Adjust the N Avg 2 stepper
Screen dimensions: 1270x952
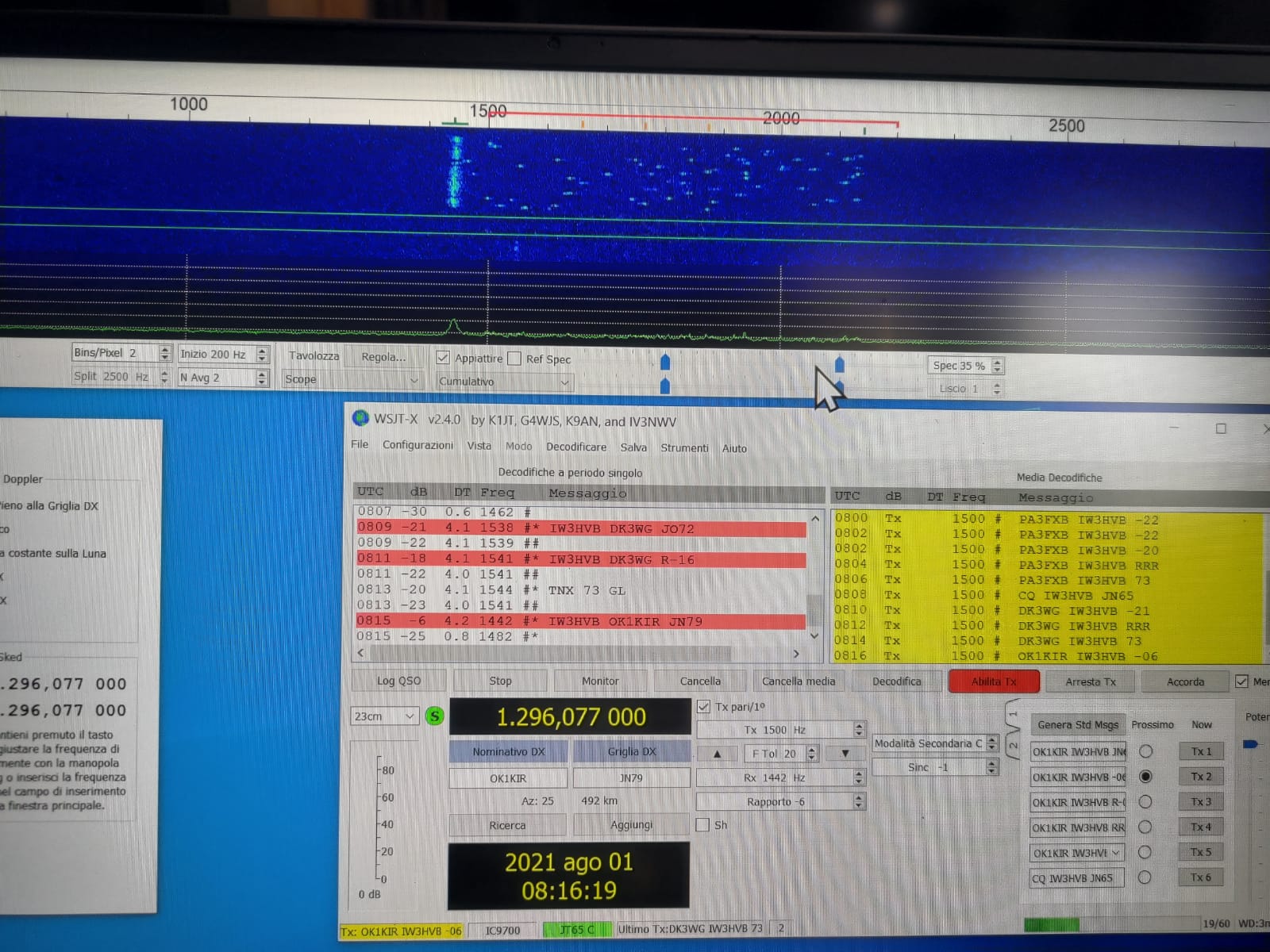pyautogui.click(x=262, y=378)
